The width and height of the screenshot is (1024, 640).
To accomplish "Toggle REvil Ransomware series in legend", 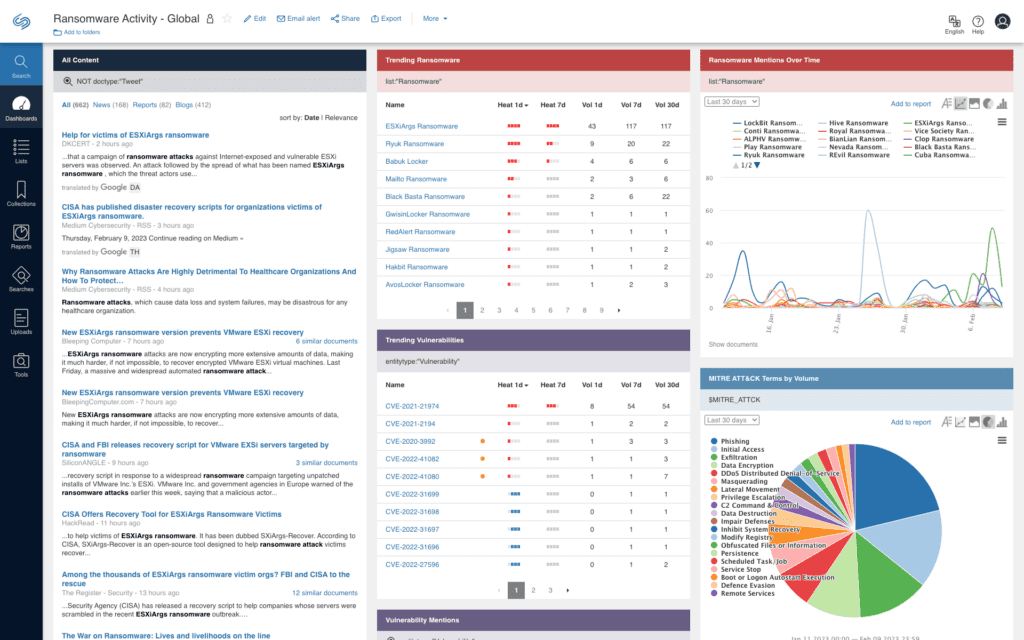I will pos(854,155).
